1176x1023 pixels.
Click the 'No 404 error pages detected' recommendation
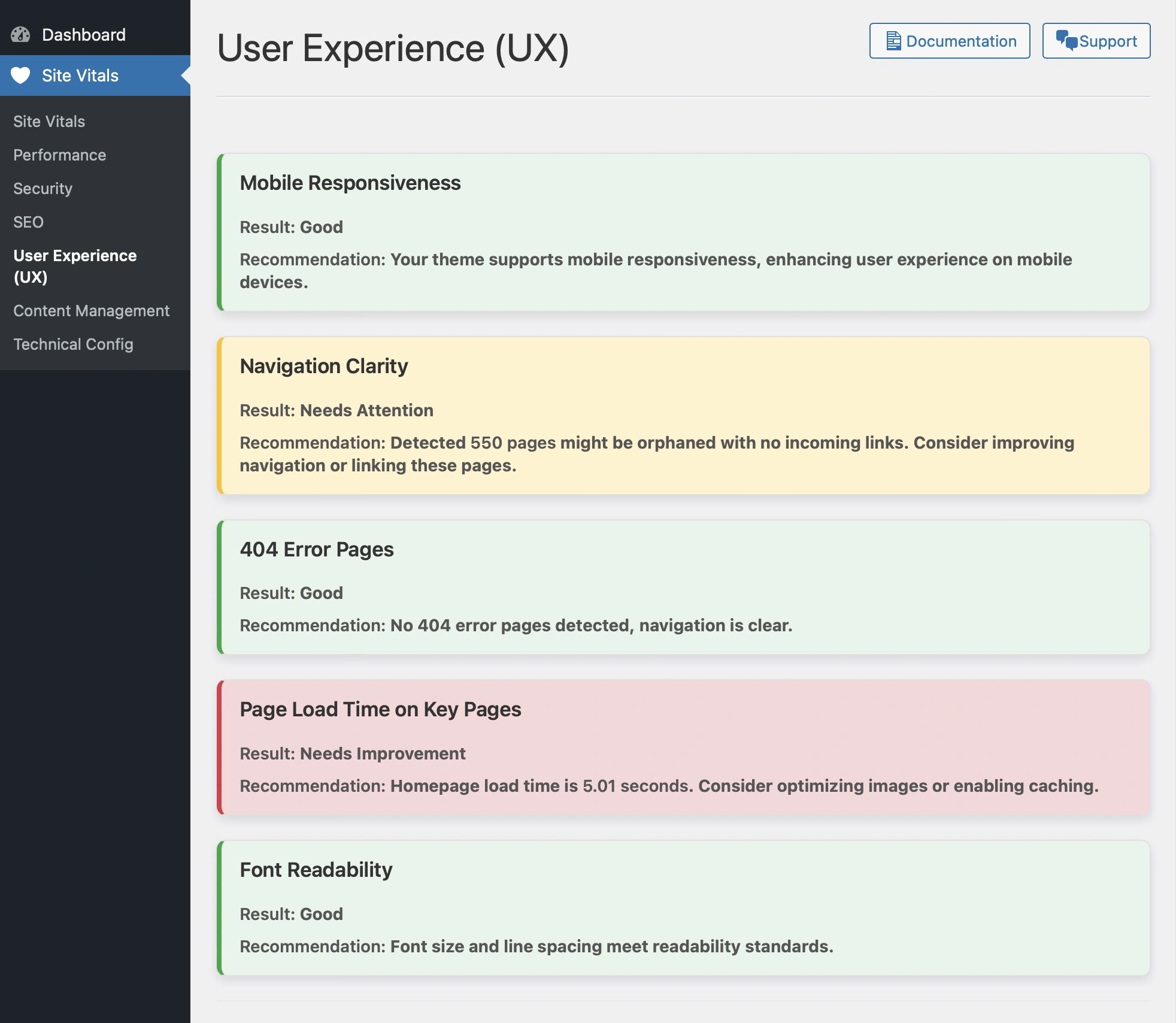(516, 625)
